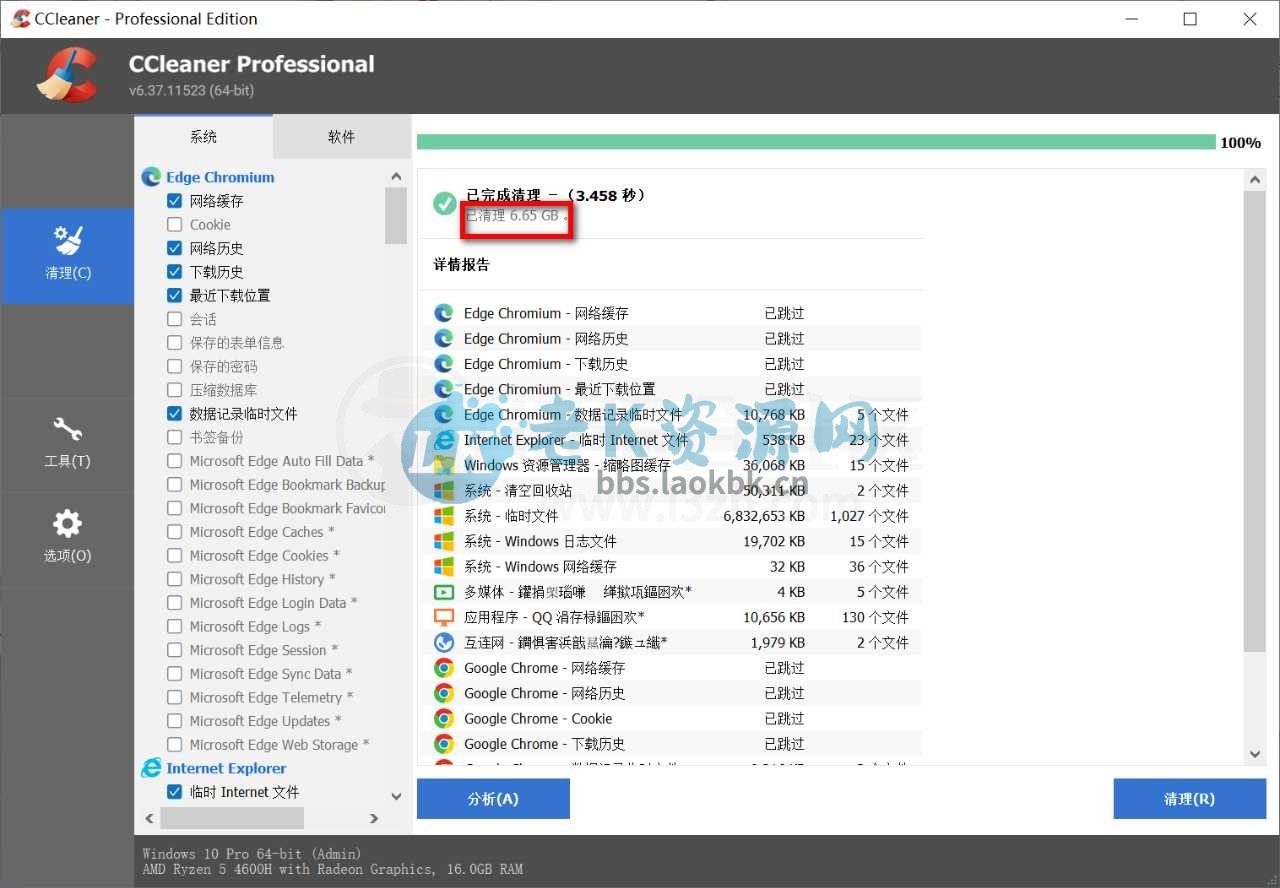
Task: Select the Google Chrome - 网络缓存 icon
Action: [x=444, y=668]
